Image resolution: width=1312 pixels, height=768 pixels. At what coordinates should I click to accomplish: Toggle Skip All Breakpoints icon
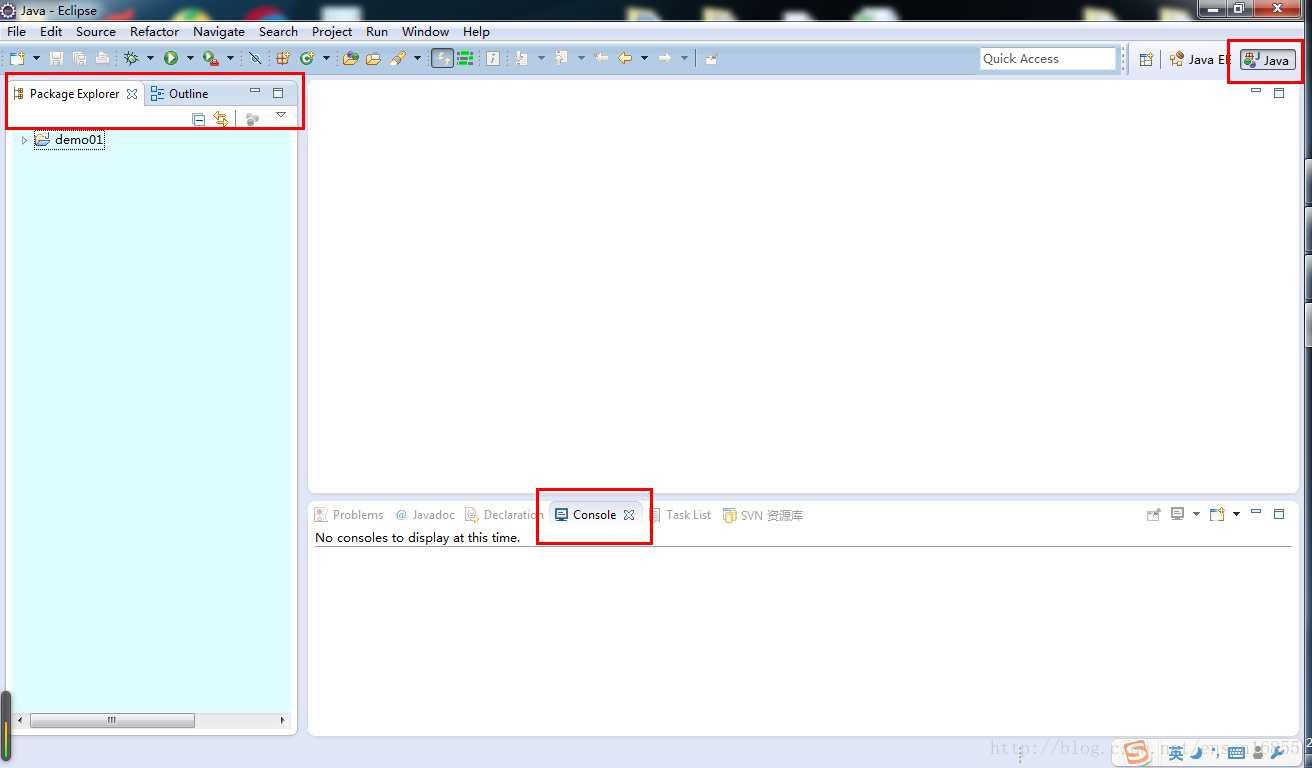click(254, 59)
